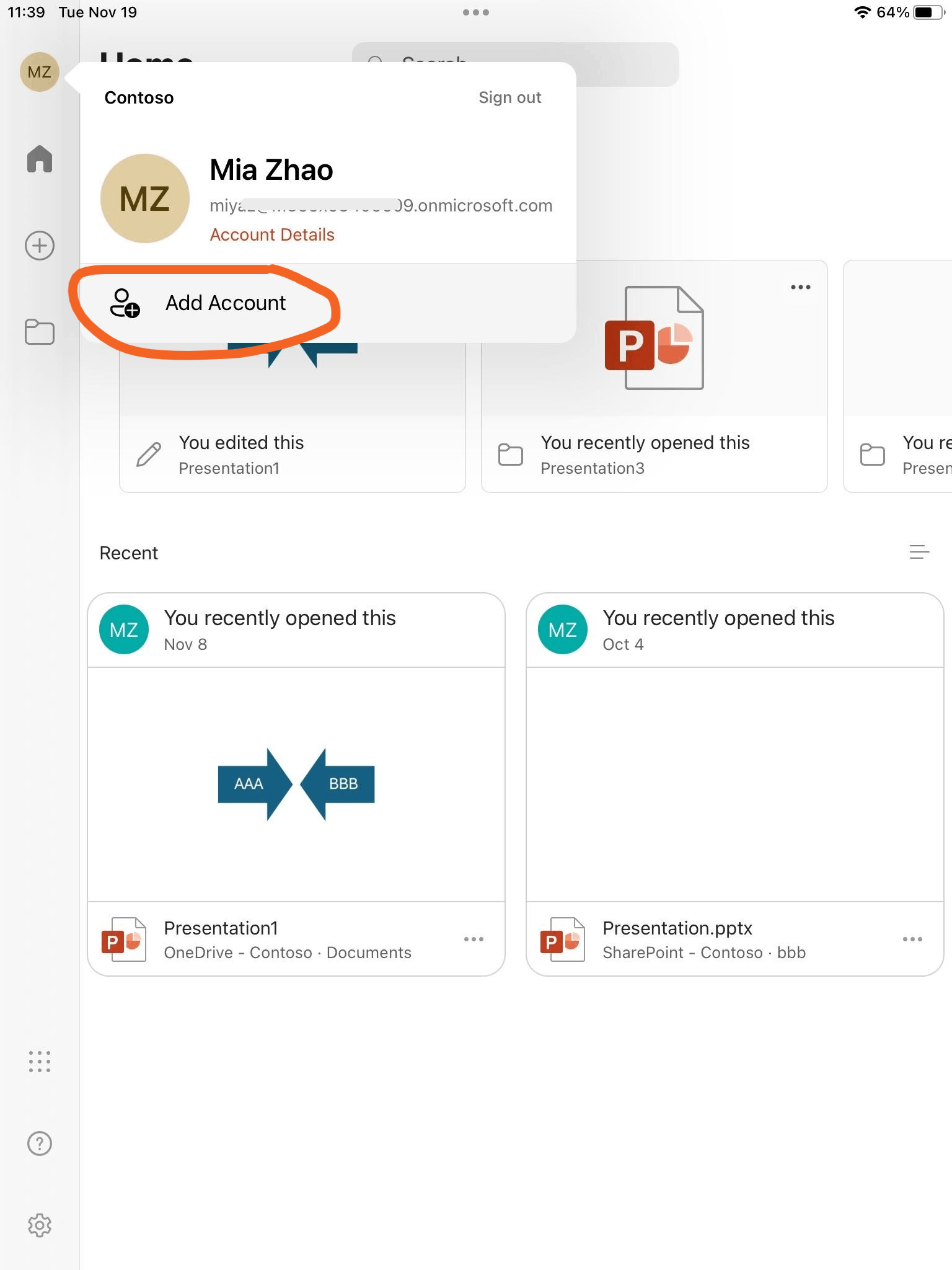Select Add Account menu entry
The image size is (952, 1270).
click(x=328, y=303)
